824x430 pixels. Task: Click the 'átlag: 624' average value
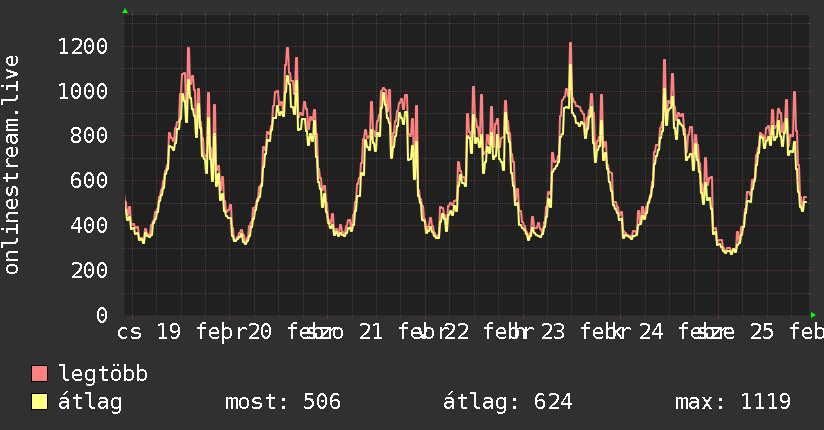(x=507, y=402)
